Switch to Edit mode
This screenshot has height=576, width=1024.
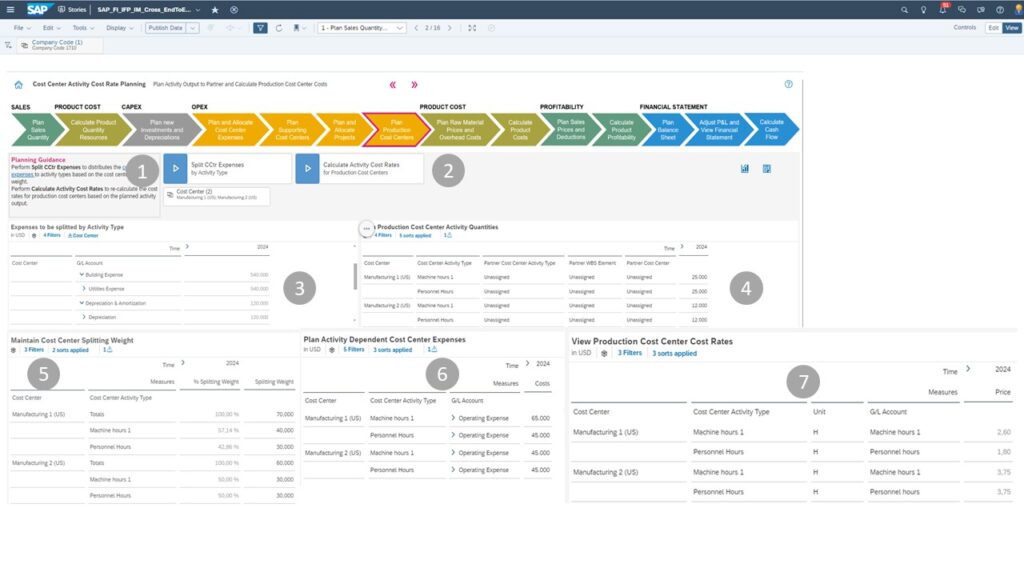pos(993,28)
